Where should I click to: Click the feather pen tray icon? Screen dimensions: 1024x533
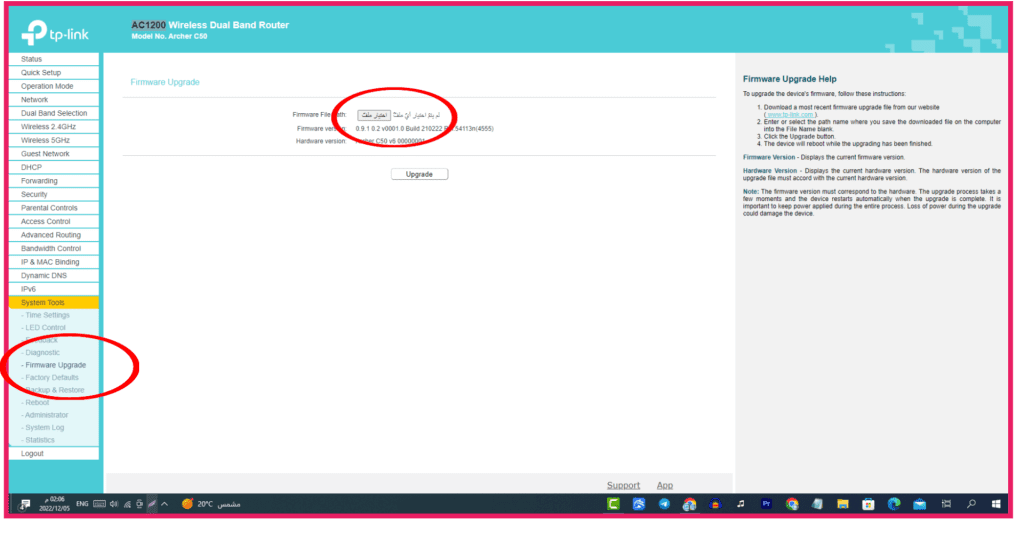point(152,504)
